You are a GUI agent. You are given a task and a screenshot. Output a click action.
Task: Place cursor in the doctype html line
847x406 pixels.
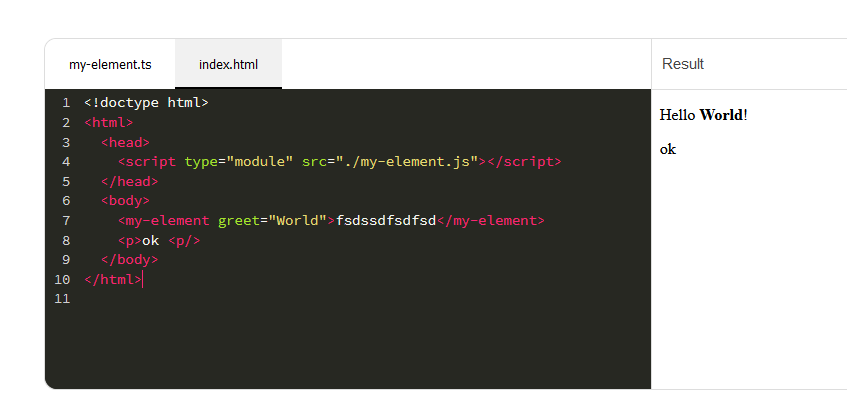point(146,103)
